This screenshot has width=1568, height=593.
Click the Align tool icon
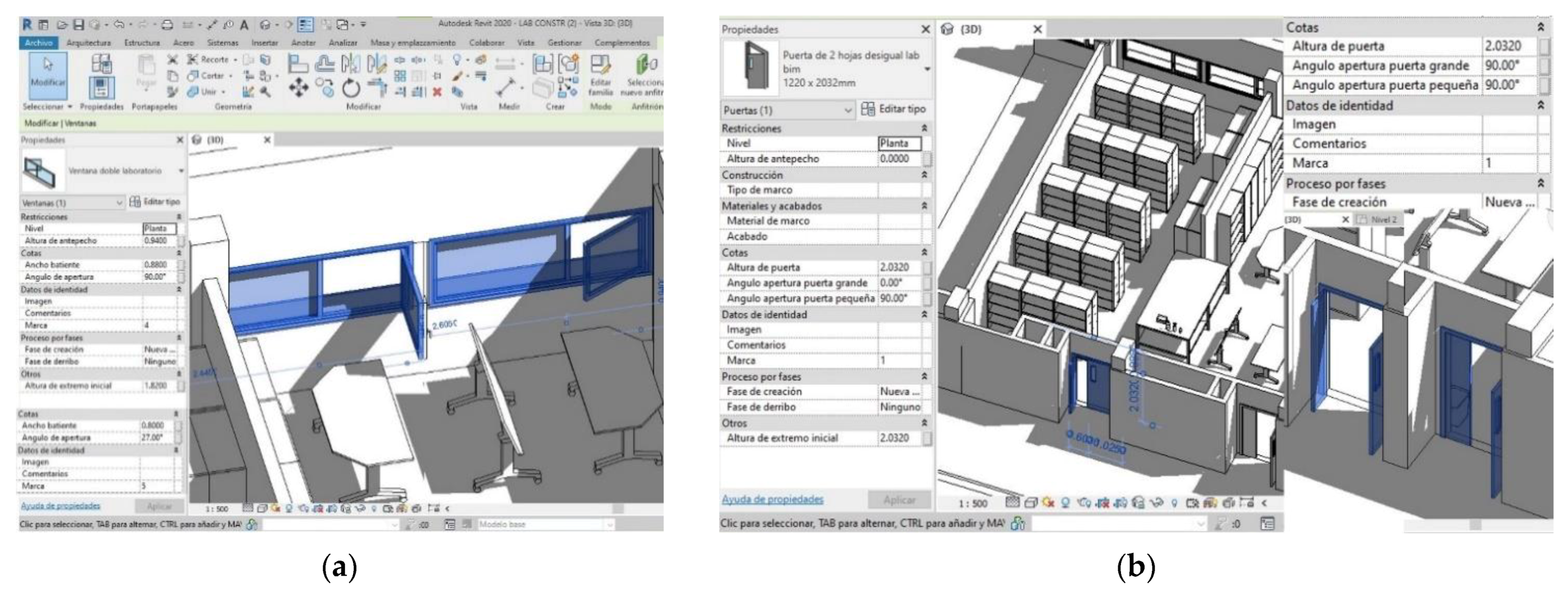298,63
